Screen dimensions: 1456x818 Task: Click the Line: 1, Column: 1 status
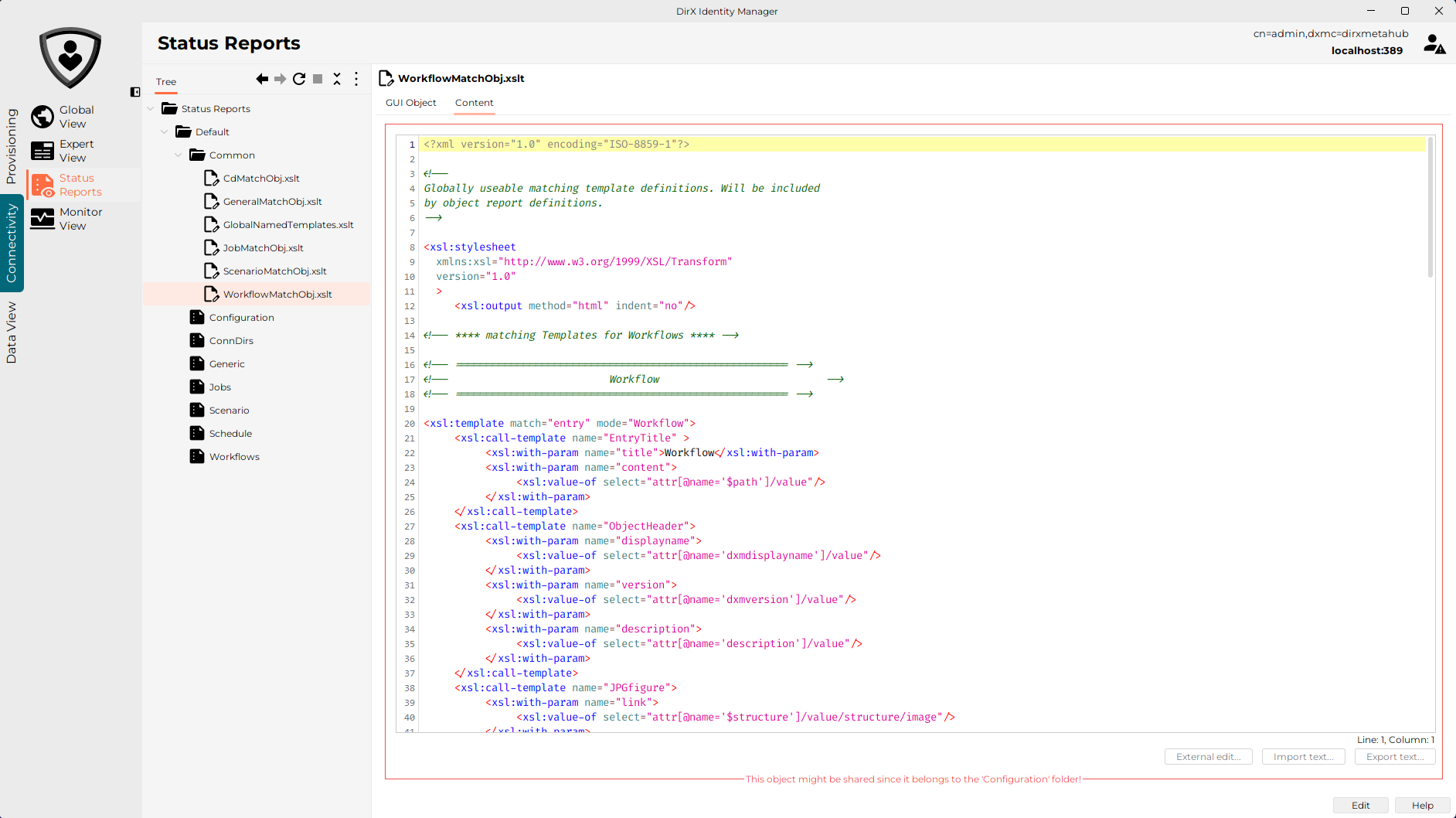click(x=1395, y=740)
